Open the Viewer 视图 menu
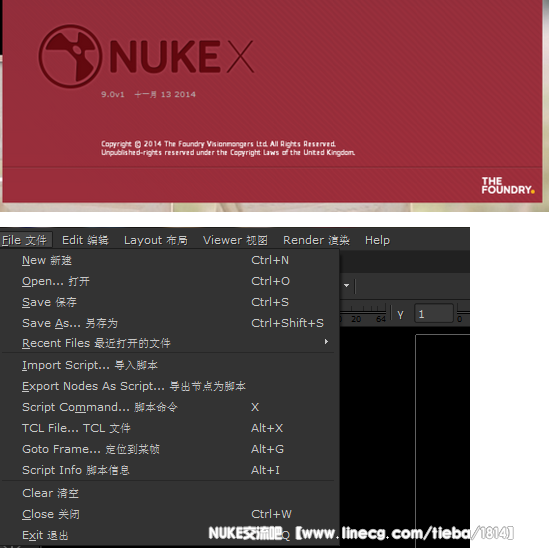The height and width of the screenshot is (550, 549). (235, 240)
